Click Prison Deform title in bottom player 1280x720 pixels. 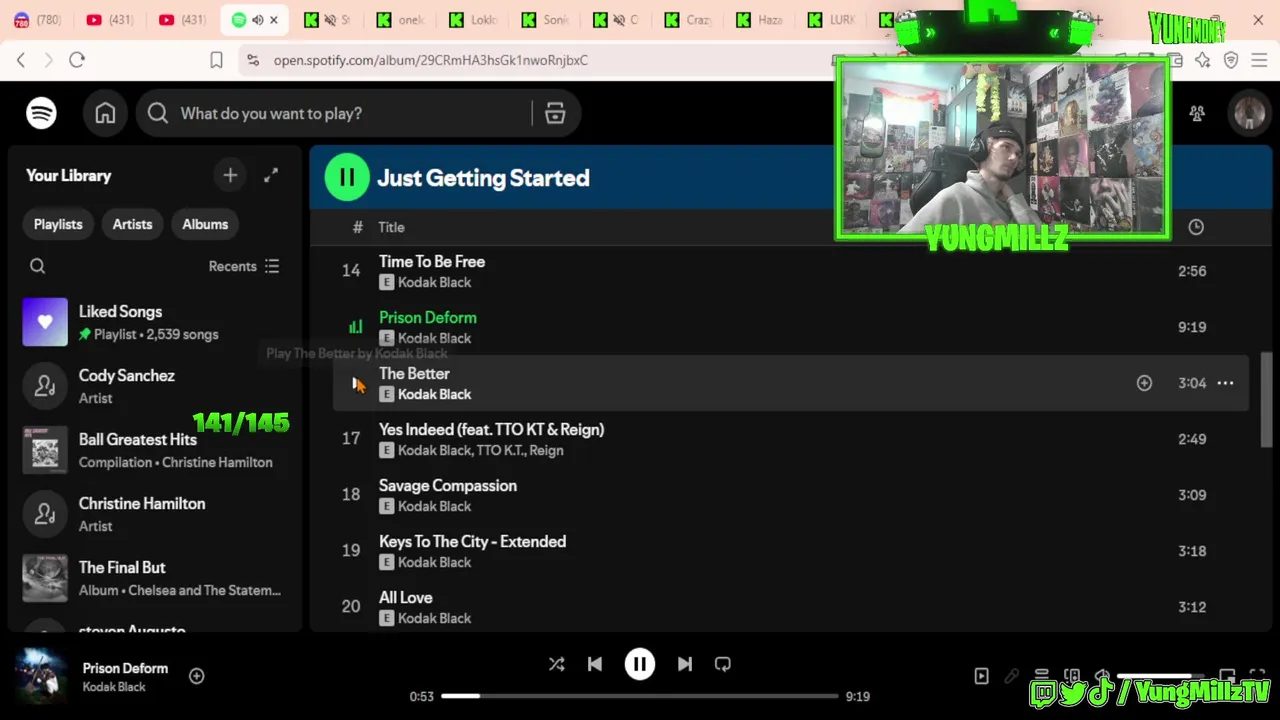pos(125,668)
